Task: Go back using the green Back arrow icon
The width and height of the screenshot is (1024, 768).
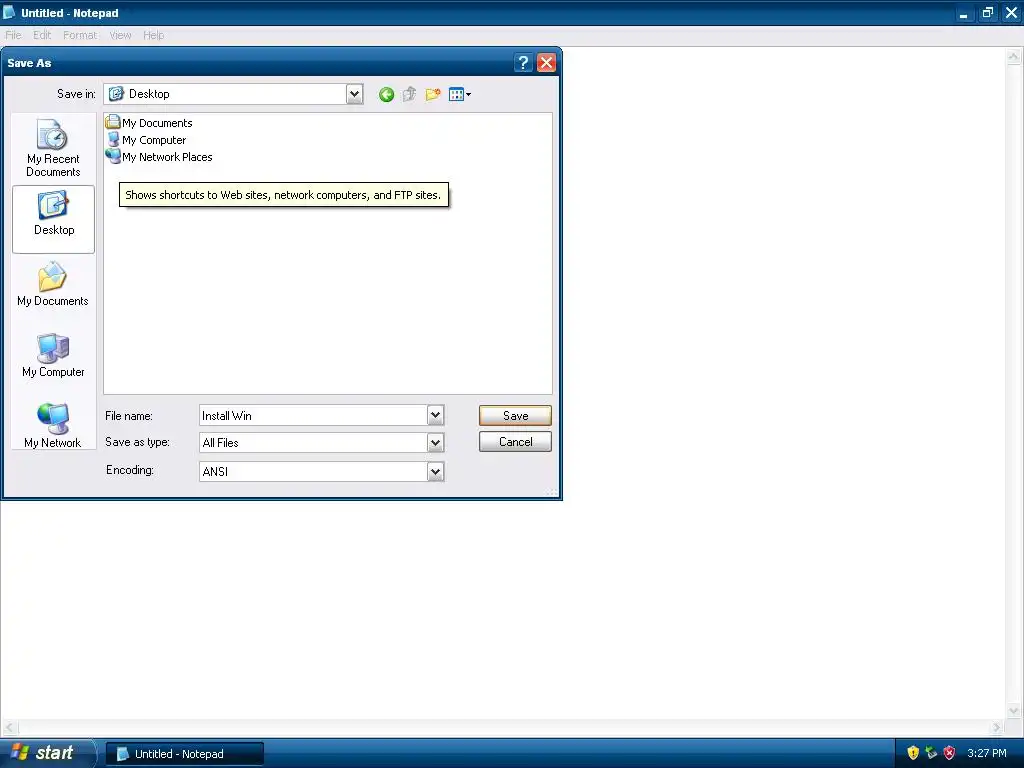Action: click(386, 95)
